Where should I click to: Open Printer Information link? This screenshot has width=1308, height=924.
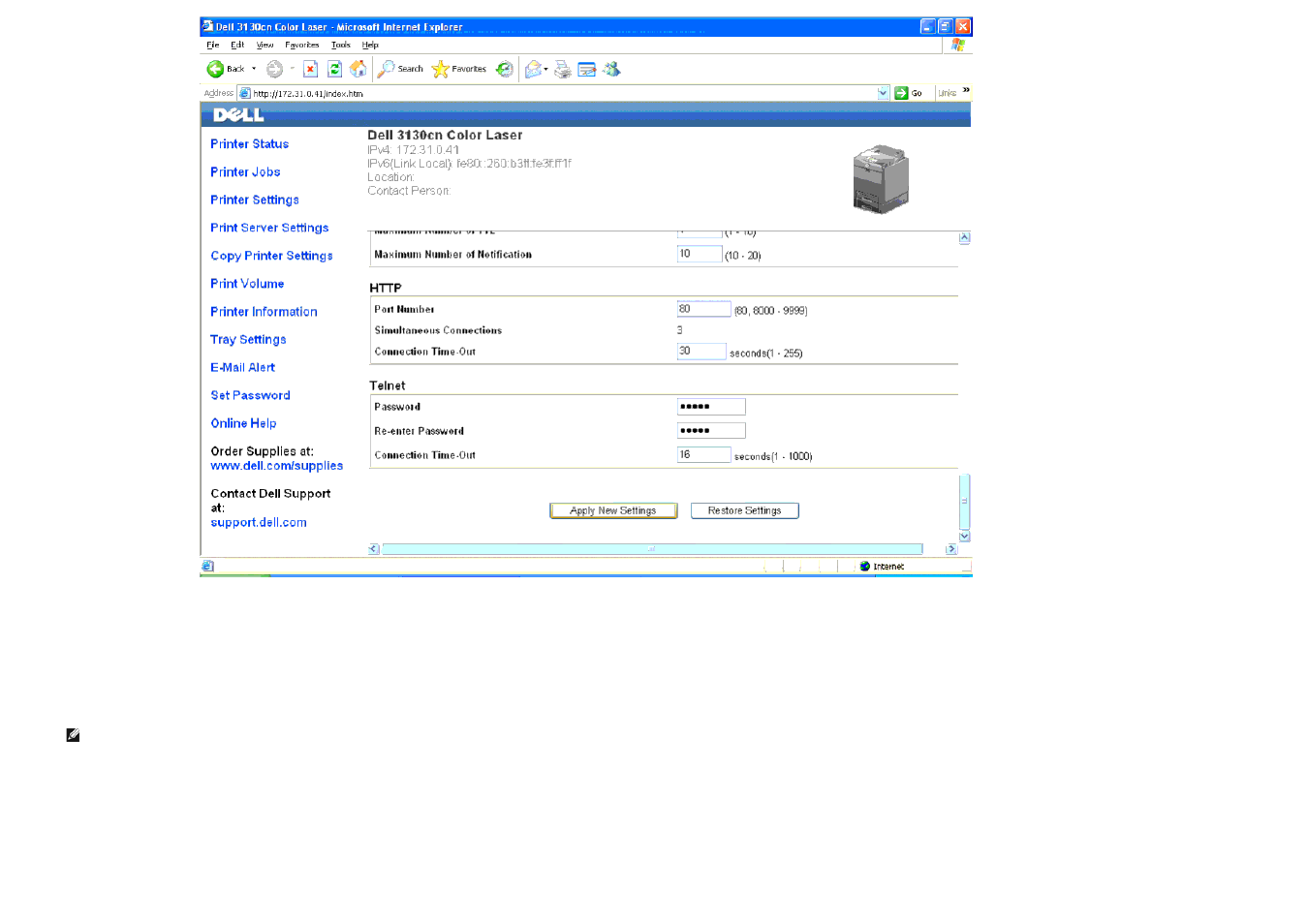point(264,312)
